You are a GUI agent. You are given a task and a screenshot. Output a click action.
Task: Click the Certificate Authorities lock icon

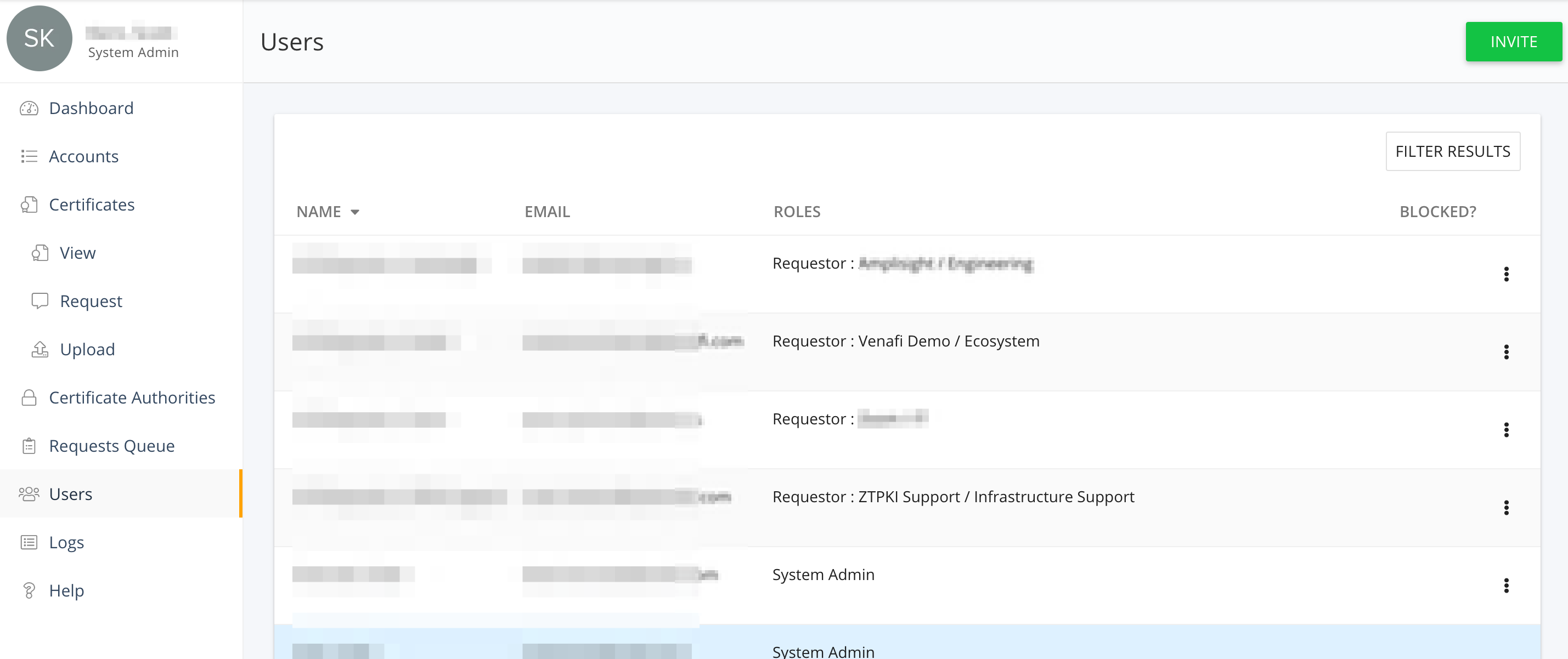tap(29, 397)
